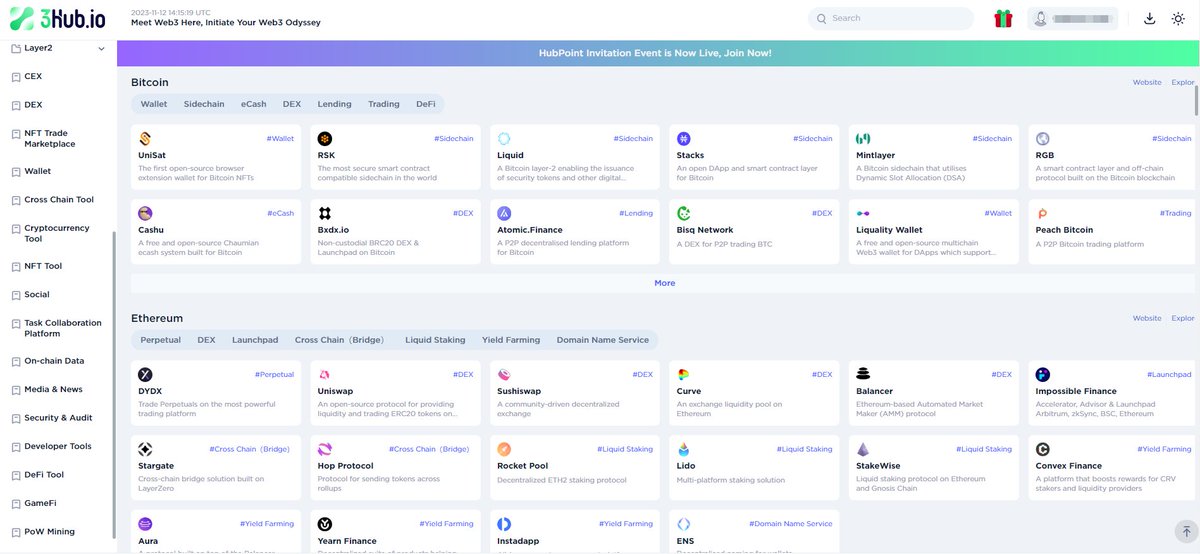The image size is (1200, 554).
Task: Focus the Search input field
Action: click(x=891, y=18)
